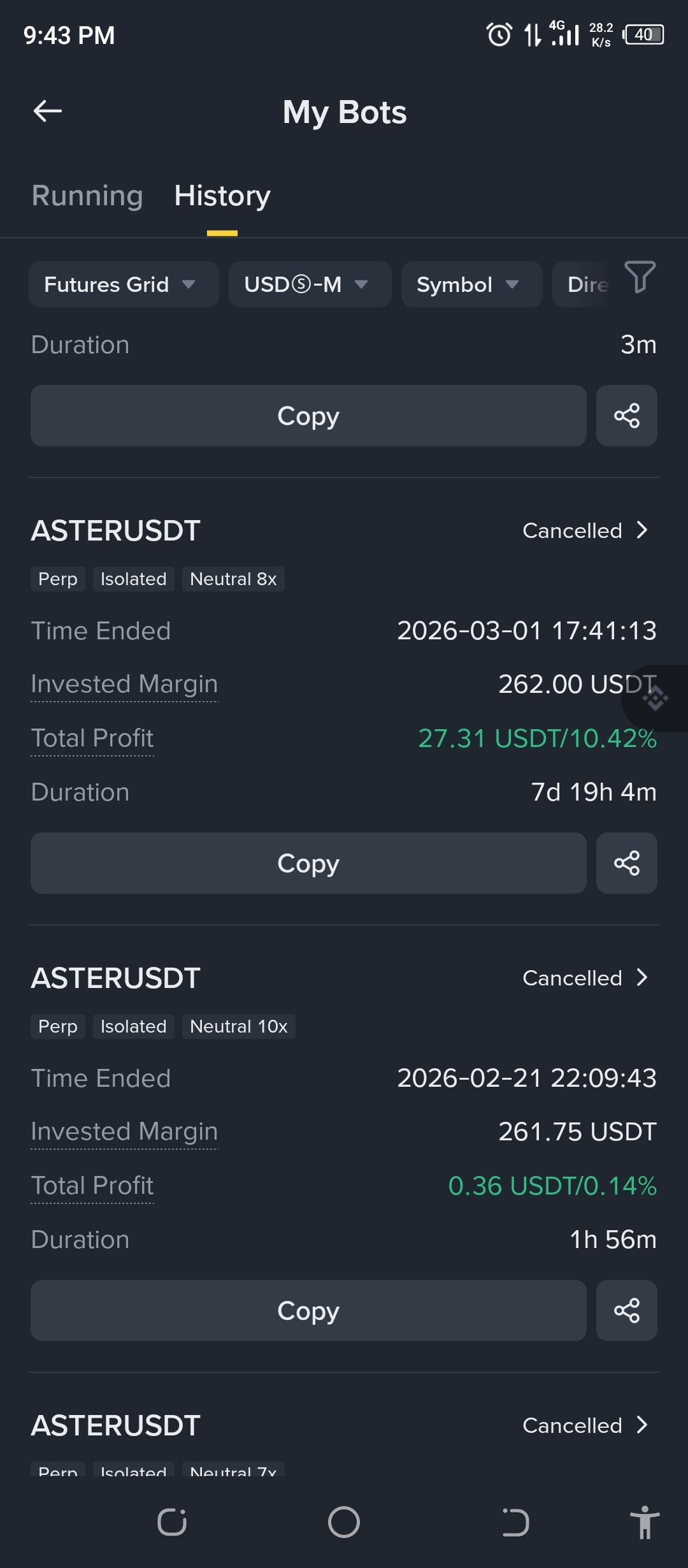Tap the floating Binance logo widget
The width and height of the screenshot is (688, 1568).
click(x=656, y=699)
